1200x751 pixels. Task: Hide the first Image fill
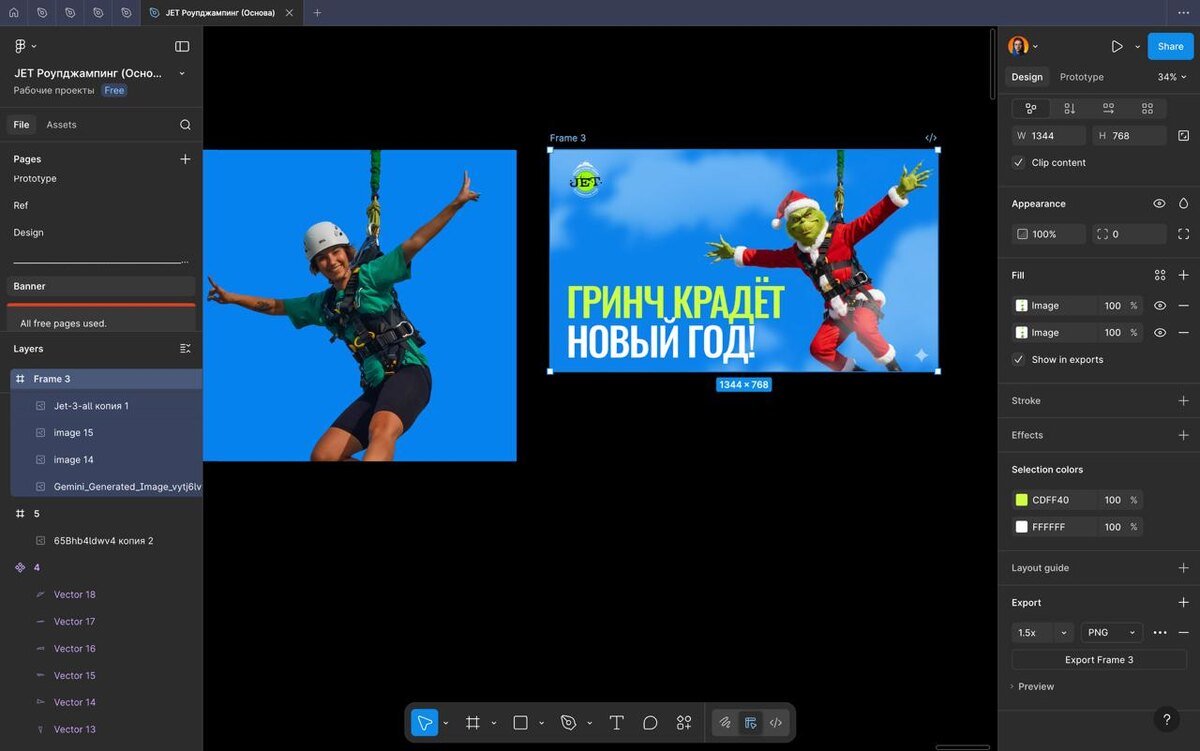point(1160,305)
